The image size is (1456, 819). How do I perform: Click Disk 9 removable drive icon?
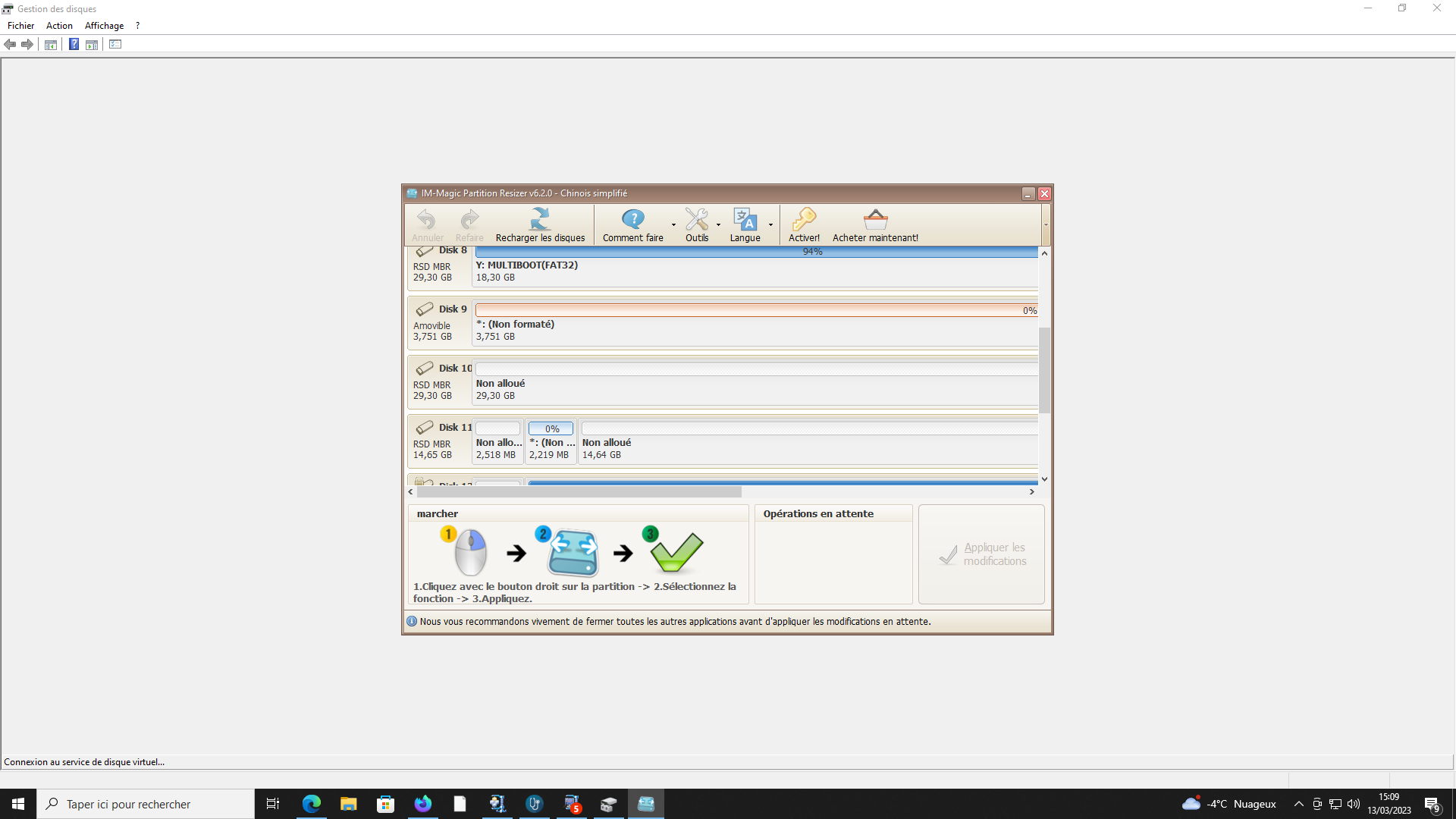425,309
